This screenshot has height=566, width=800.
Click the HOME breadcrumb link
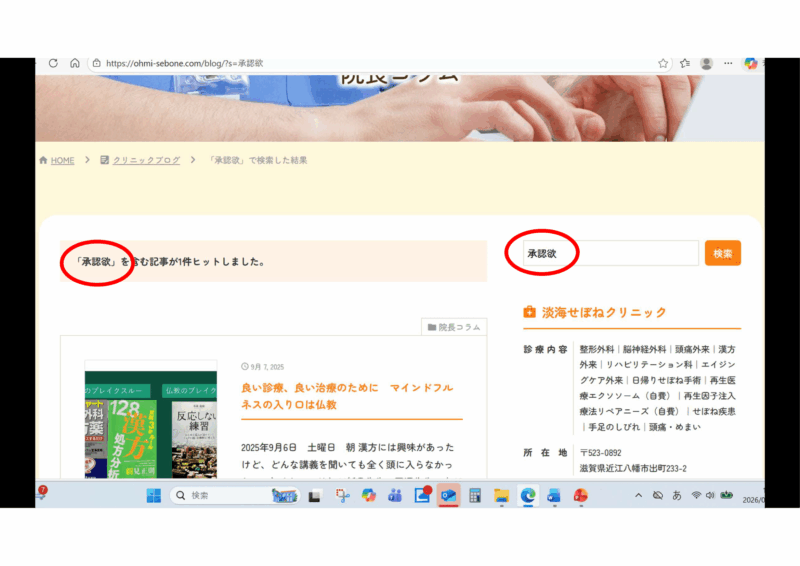pos(62,160)
